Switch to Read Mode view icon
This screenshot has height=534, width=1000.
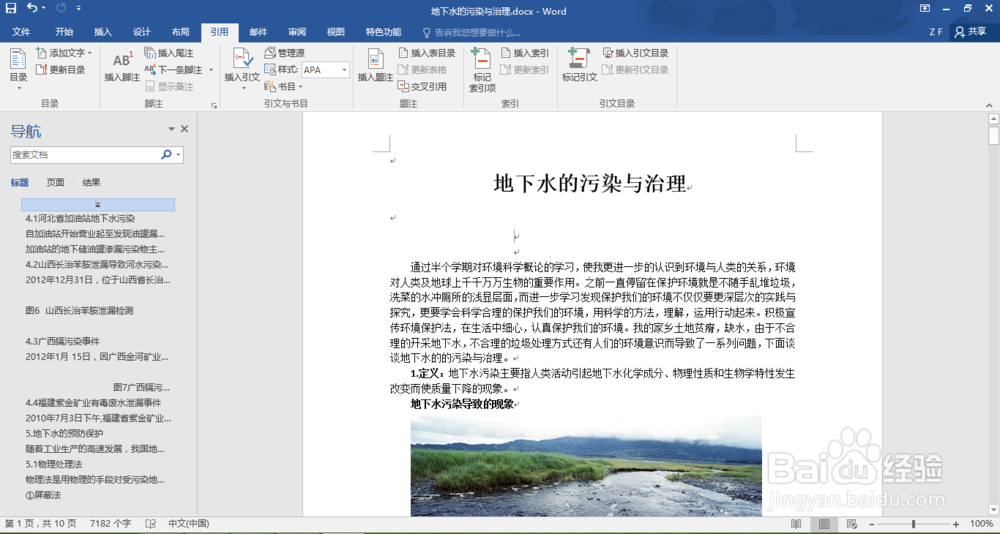coord(796,524)
